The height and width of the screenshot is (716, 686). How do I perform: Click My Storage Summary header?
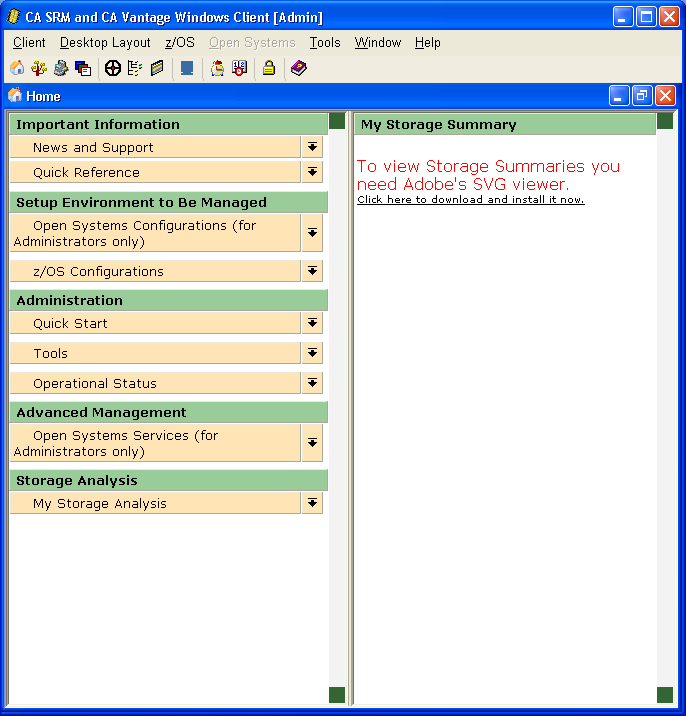click(505, 124)
